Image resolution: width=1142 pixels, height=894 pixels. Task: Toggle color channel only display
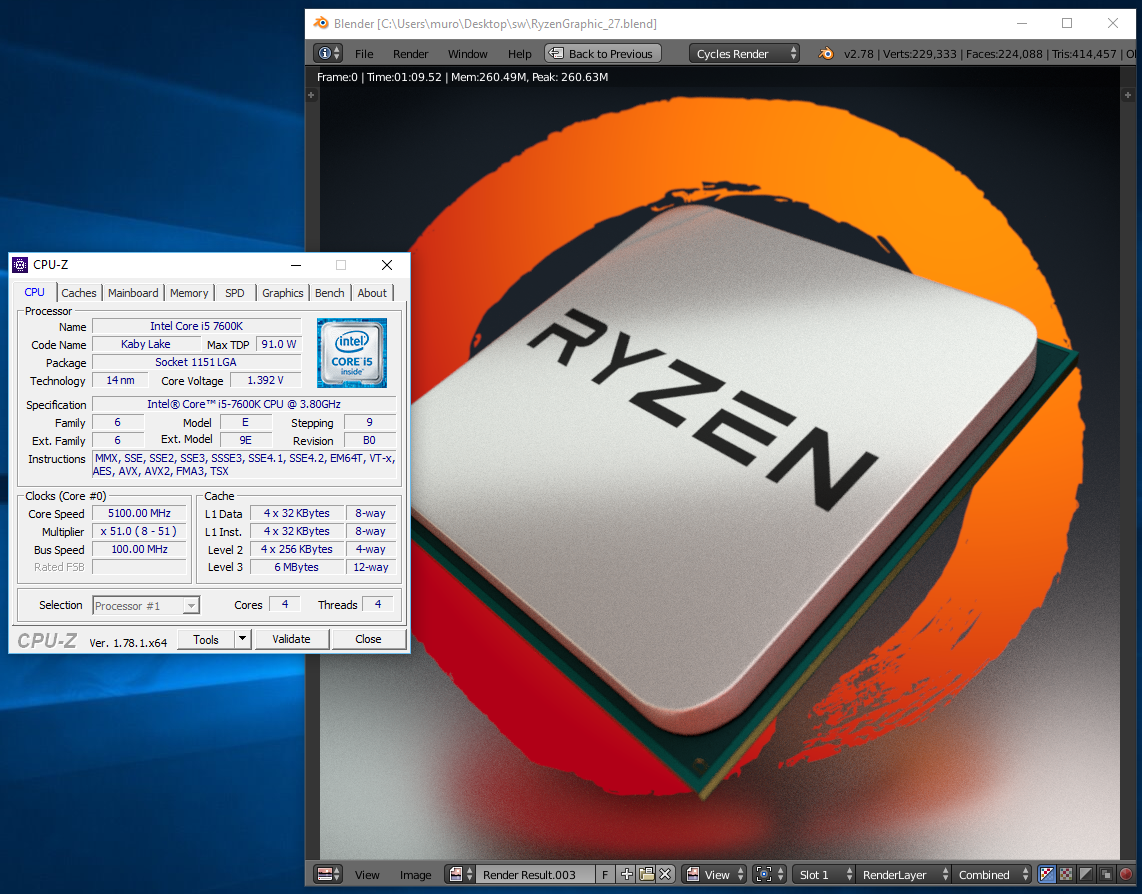(1066, 874)
